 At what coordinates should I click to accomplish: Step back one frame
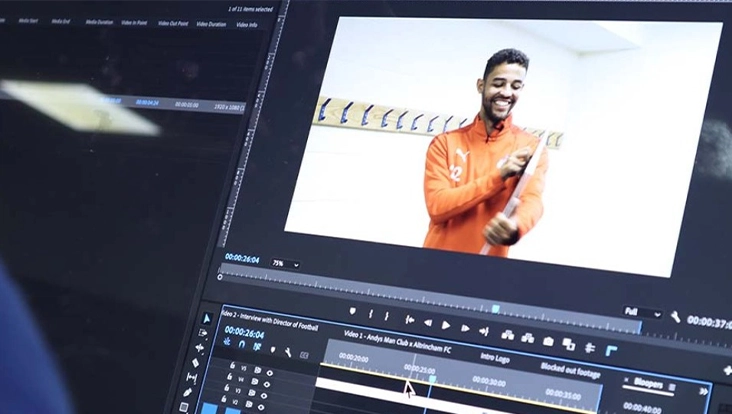pyautogui.click(x=428, y=322)
